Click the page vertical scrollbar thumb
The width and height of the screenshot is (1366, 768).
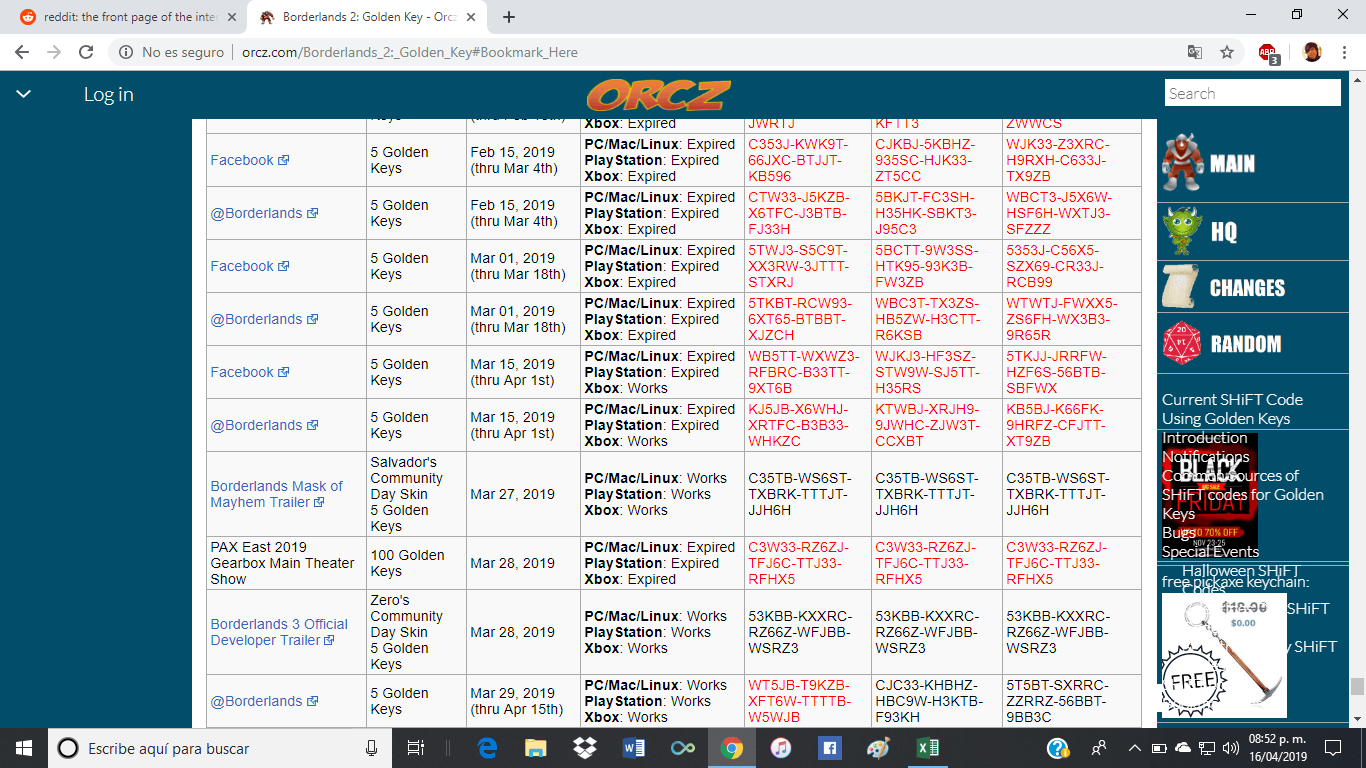point(1357,686)
